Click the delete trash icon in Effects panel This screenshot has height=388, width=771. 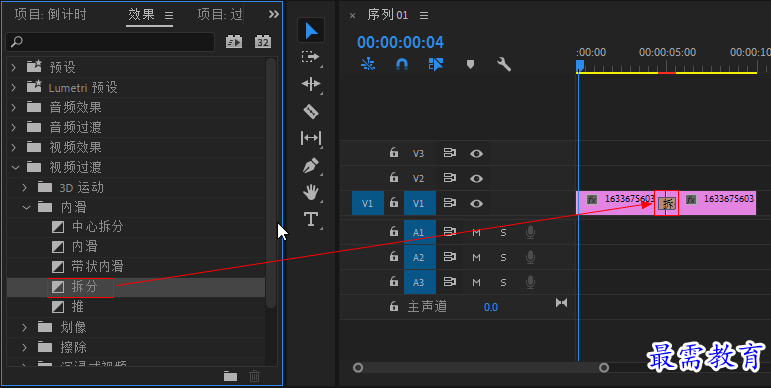(254, 377)
